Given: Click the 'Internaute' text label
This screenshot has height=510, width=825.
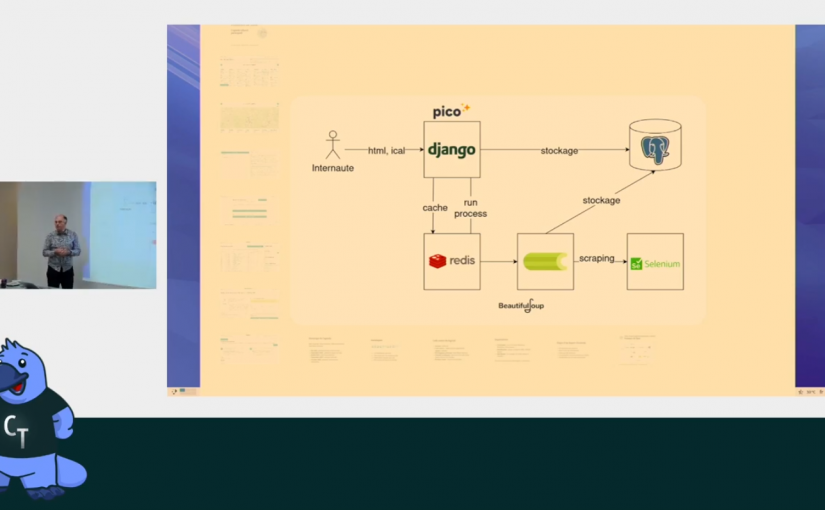Looking at the screenshot, I should 333,168.
